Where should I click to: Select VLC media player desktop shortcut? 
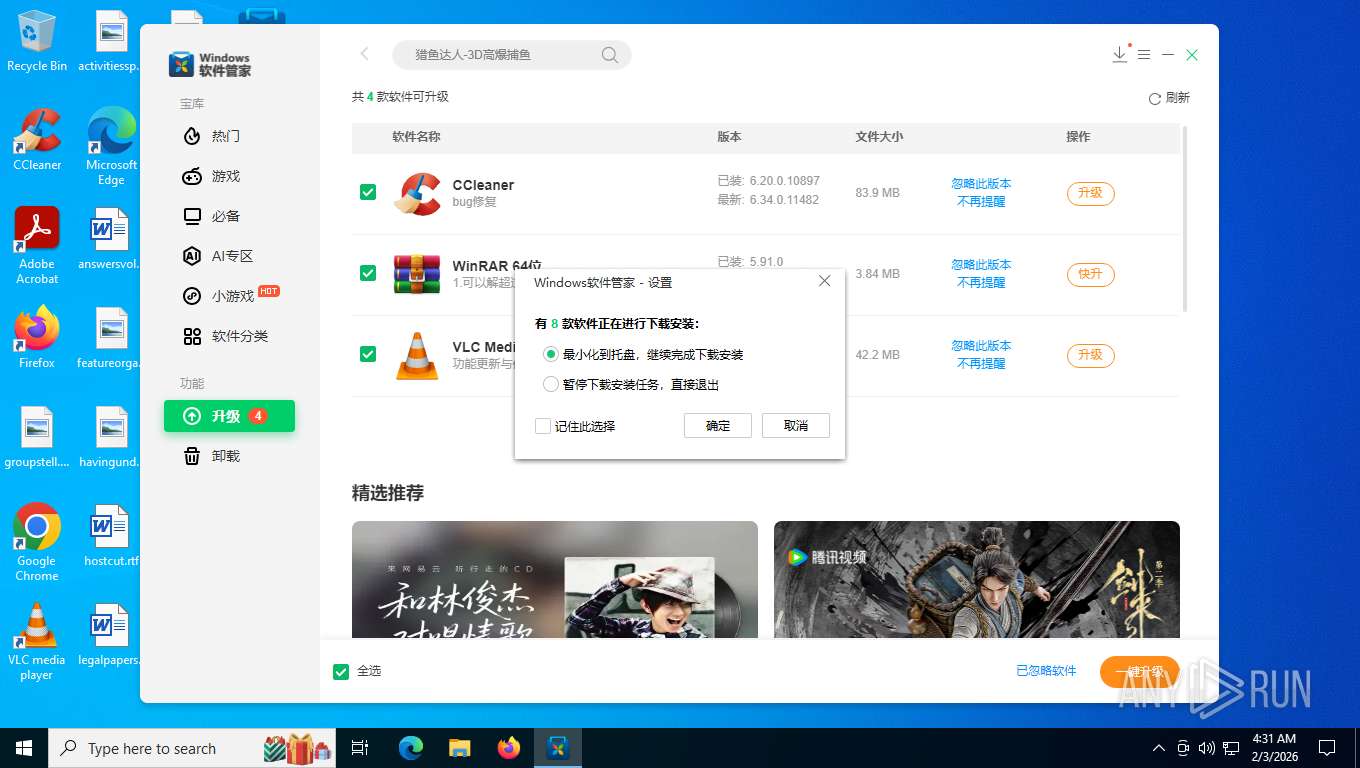click(x=37, y=641)
